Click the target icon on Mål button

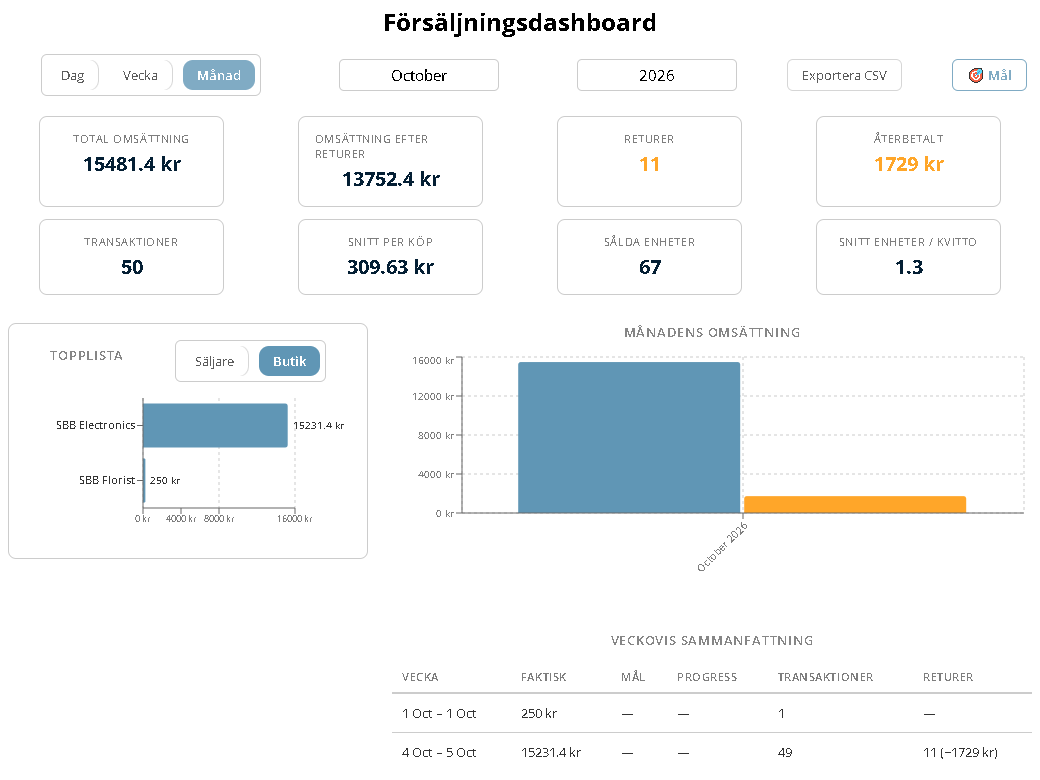coord(975,76)
